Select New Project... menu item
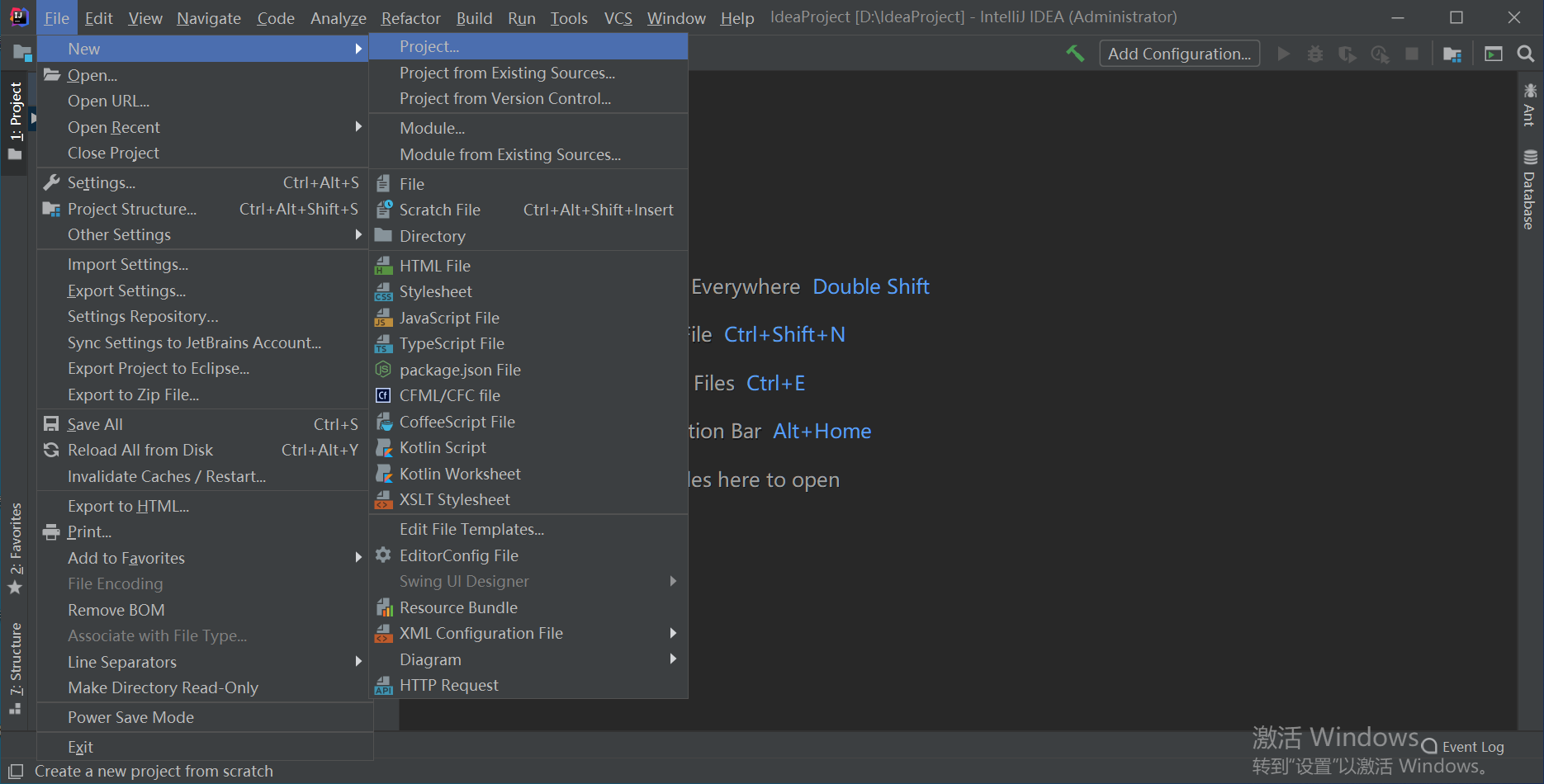Viewport: 1544px width, 784px height. (528, 46)
